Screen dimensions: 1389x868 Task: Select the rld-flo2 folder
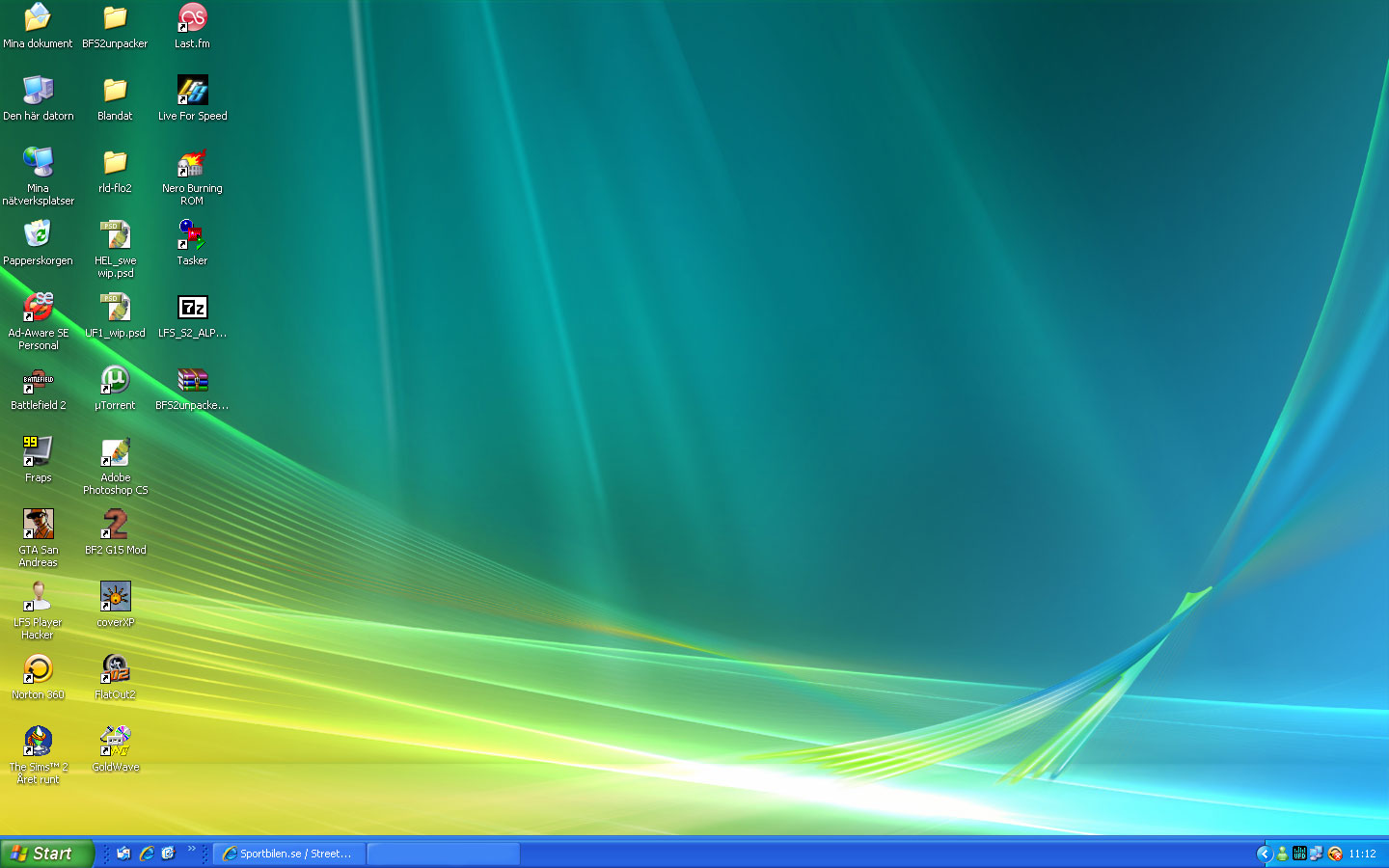(115, 171)
